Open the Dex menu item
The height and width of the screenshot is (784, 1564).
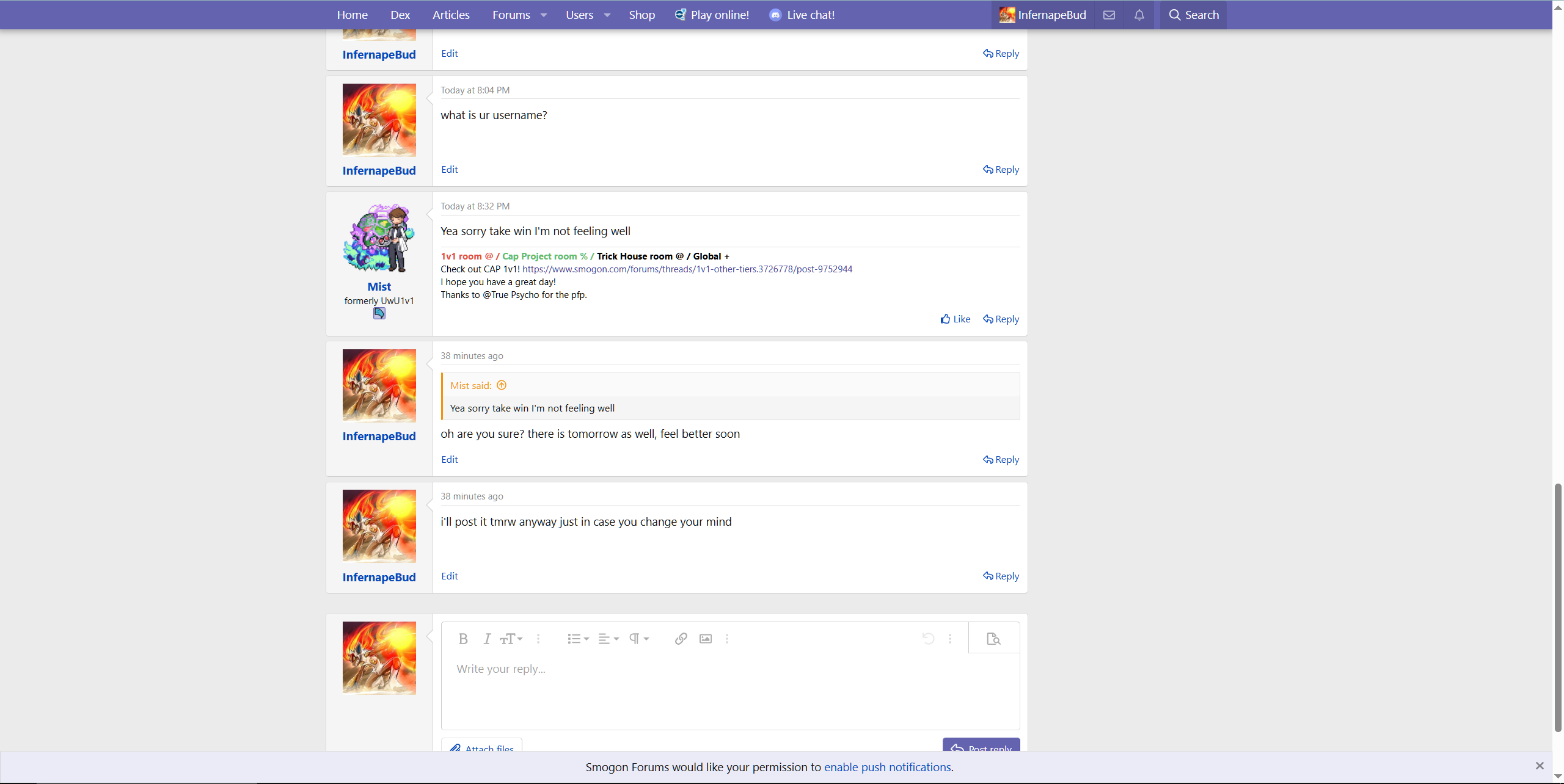click(400, 15)
